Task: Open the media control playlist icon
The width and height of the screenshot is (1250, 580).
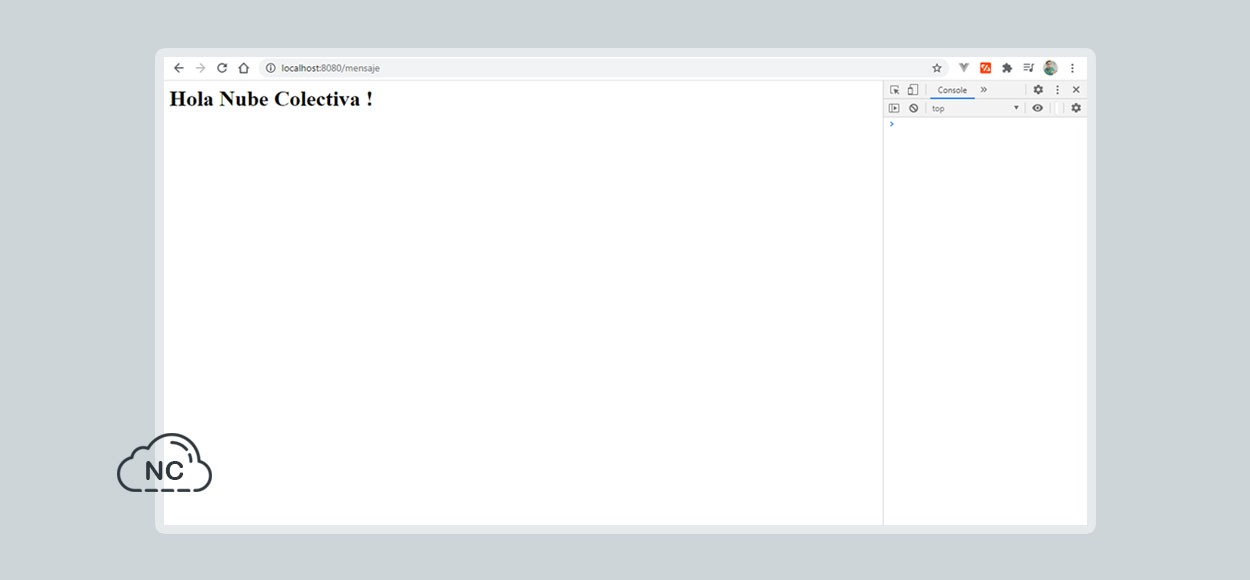Action: tap(1028, 68)
